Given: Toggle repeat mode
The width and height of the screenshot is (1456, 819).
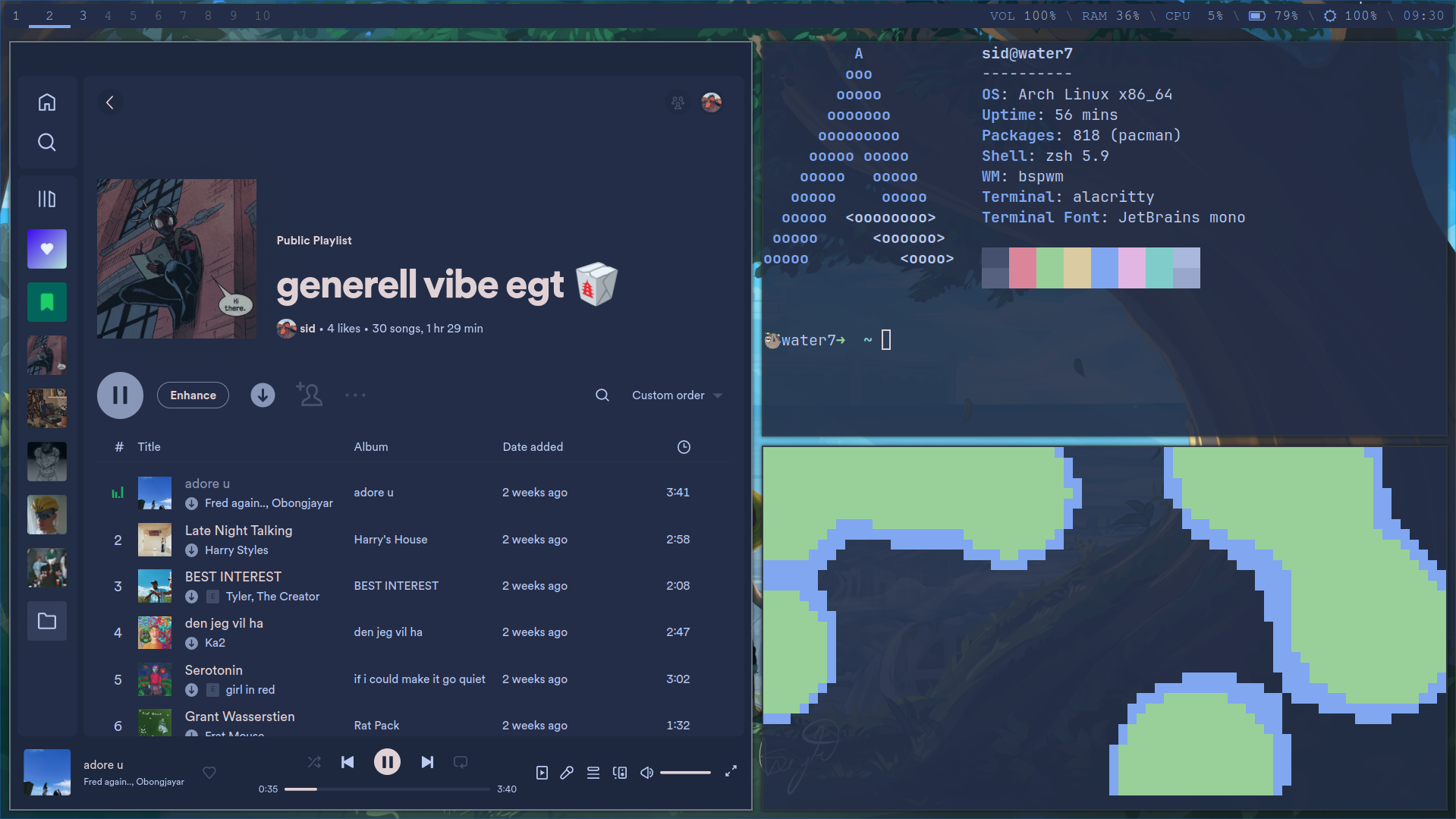Looking at the screenshot, I should point(461,762).
